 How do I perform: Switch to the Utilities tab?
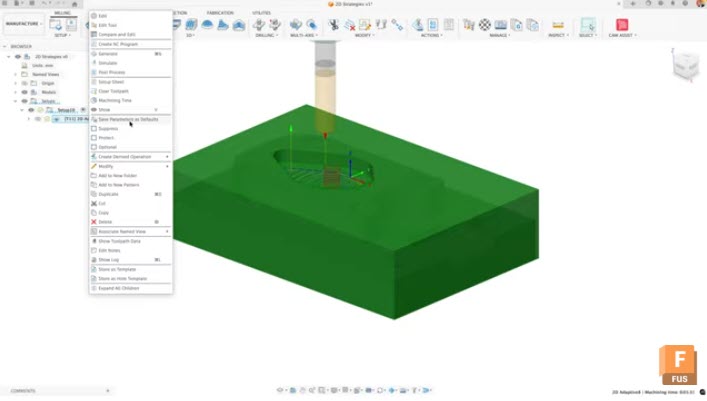click(262, 13)
